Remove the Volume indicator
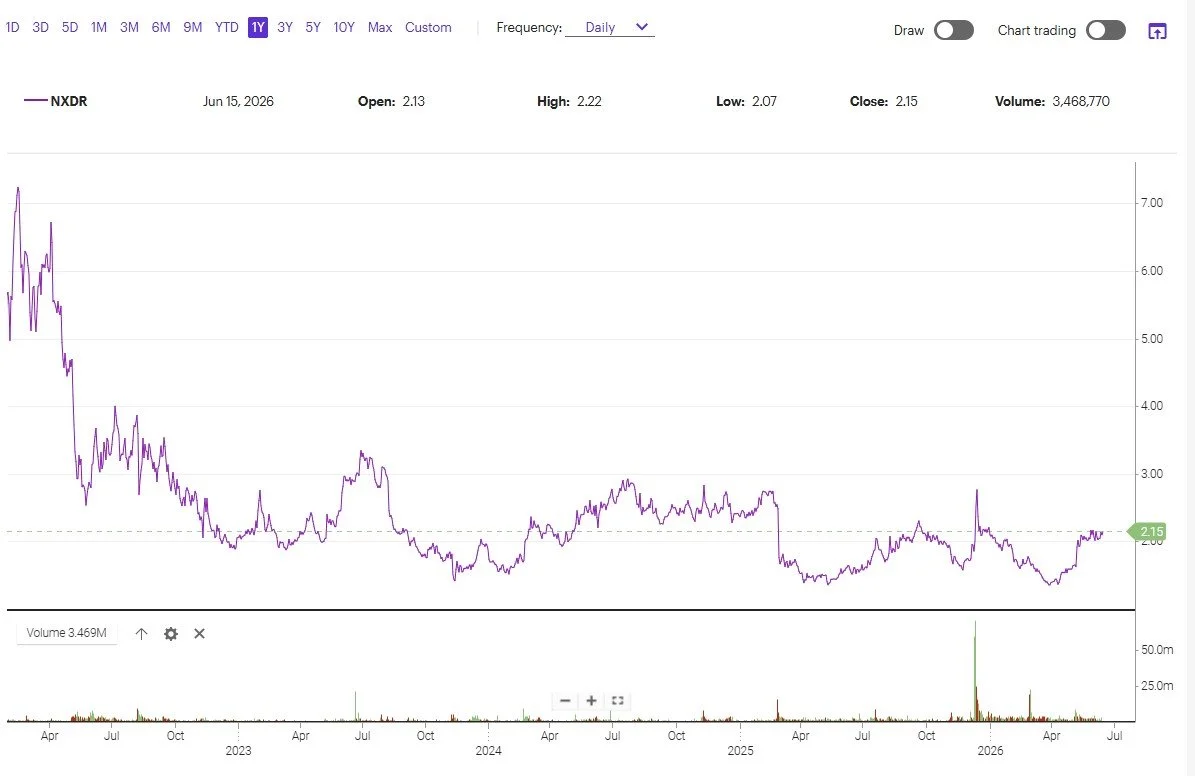 tap(200, 633)
